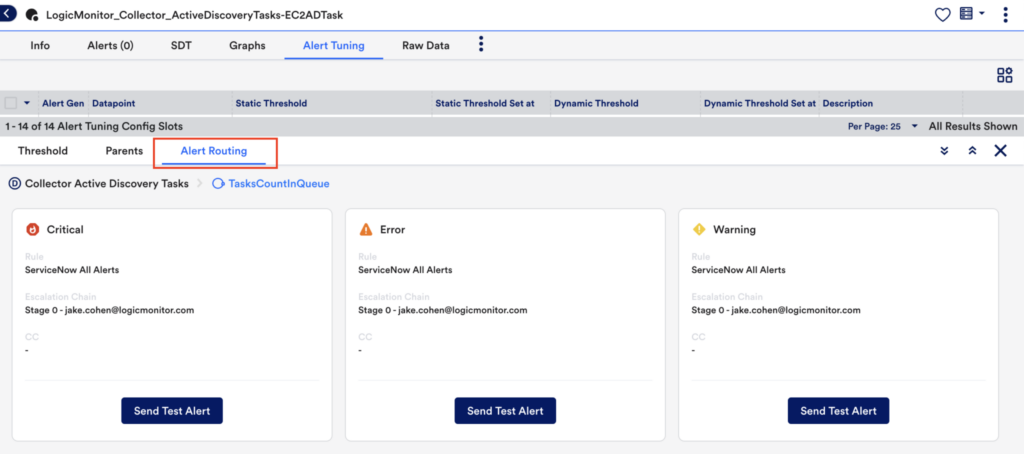Click the widget layout grid icon
1024x454 pixels.
click(x=1004, y=75)
